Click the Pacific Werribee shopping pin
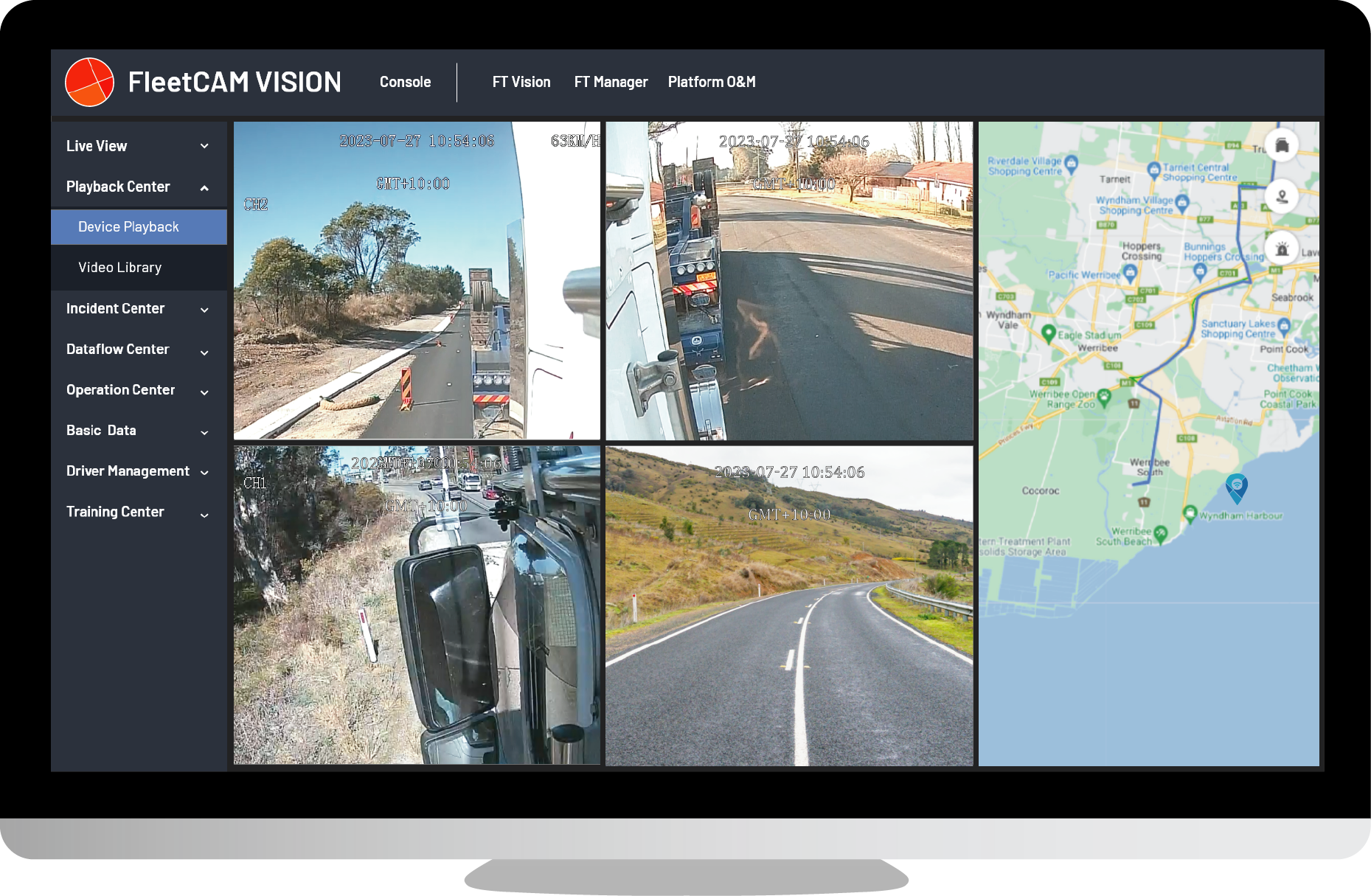This screenshot has width=1371, height=896. coord(1131,274)
